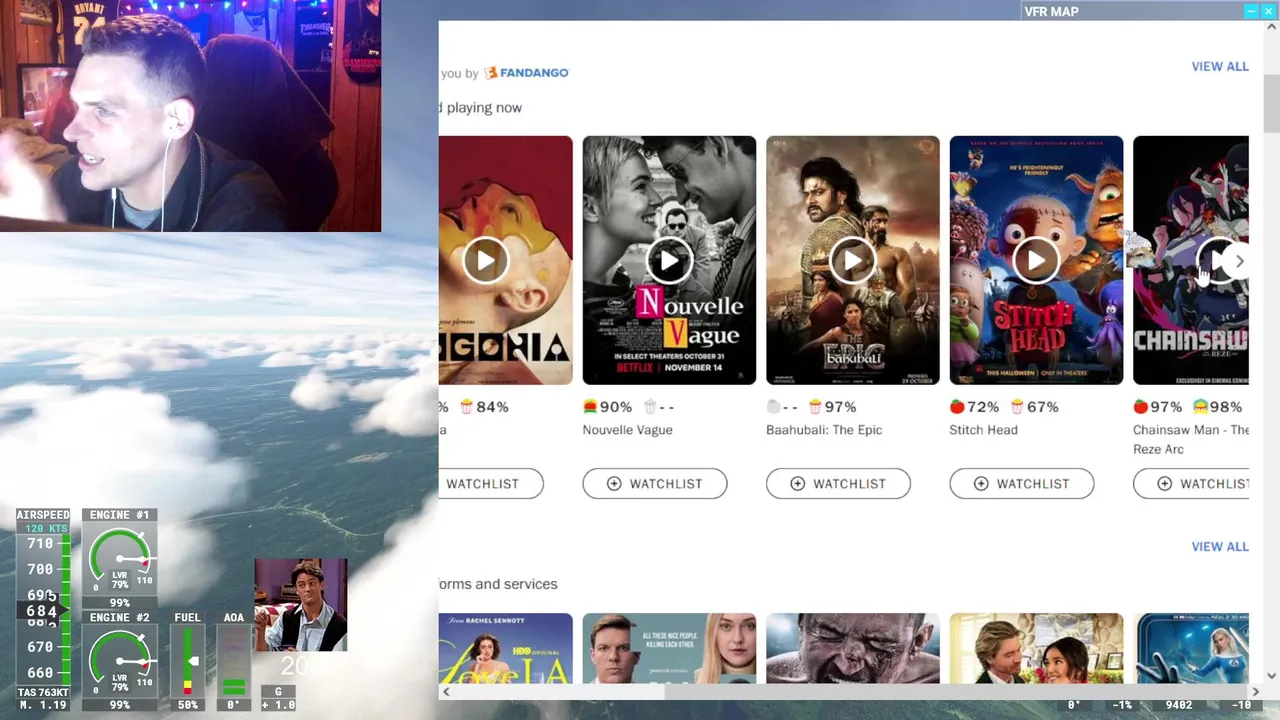Open the Nouvelle Vague title link

(628, 430)
